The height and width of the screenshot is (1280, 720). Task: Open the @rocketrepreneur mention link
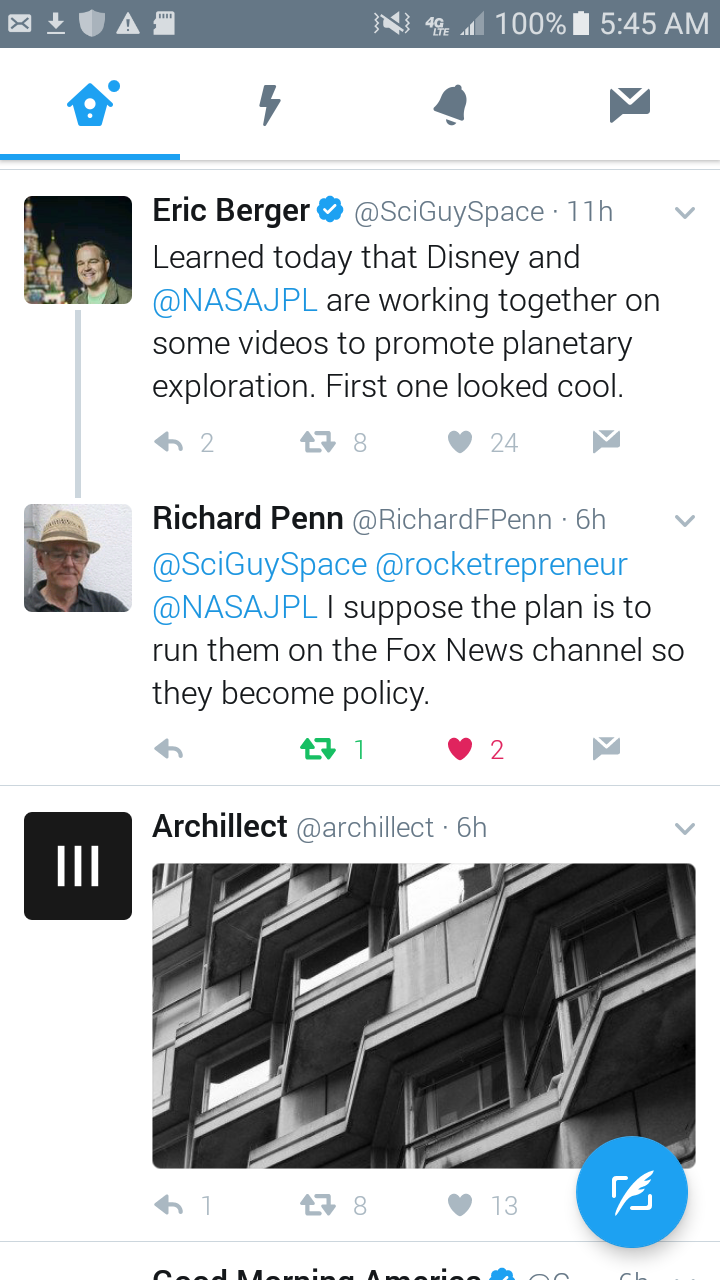point(501,564)
